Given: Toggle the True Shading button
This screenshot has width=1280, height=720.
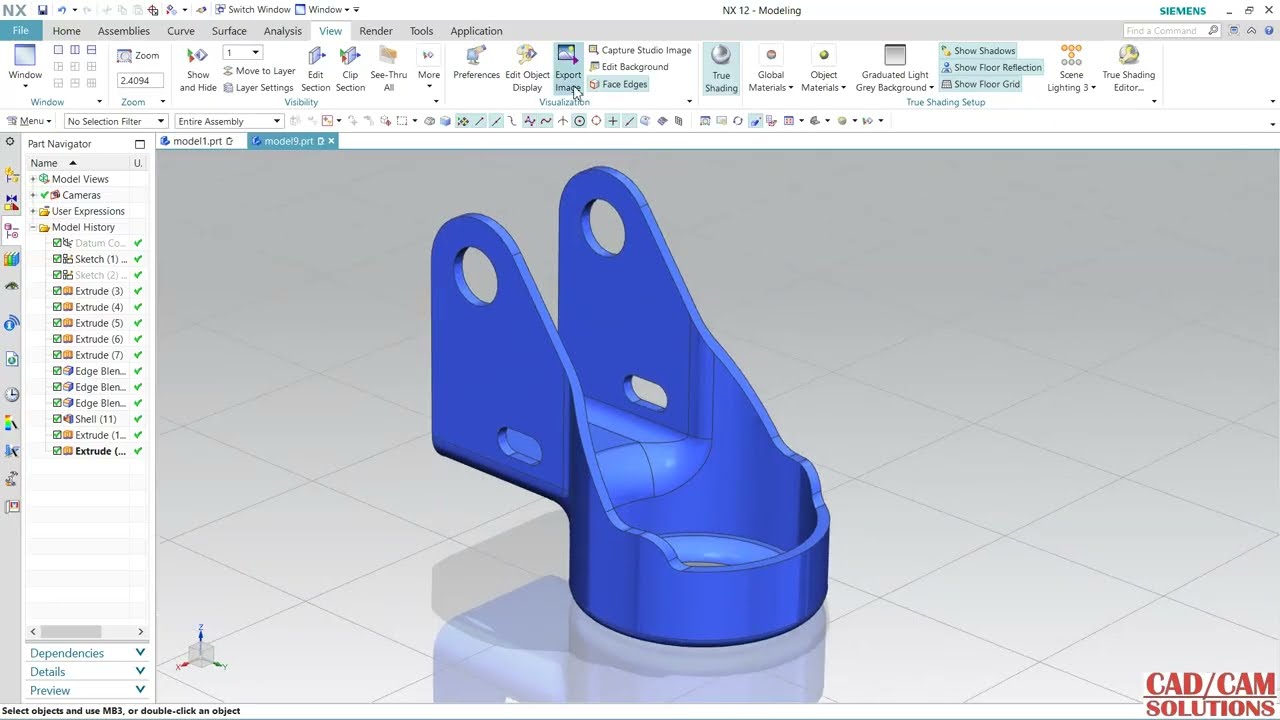Looking at the screenshot, I should (x=720, y=69).
